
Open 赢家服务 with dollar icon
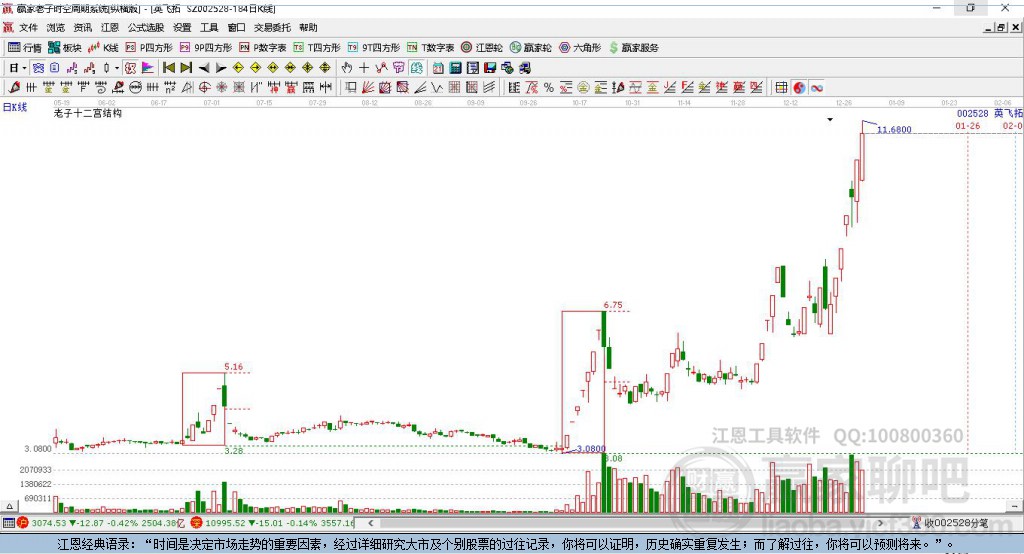(633, 48)
